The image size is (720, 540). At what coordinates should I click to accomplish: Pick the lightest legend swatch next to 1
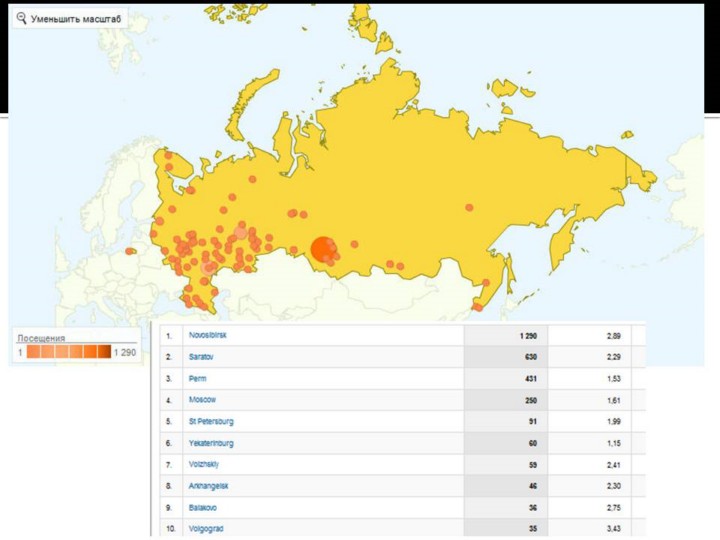[x=34, y=352]
